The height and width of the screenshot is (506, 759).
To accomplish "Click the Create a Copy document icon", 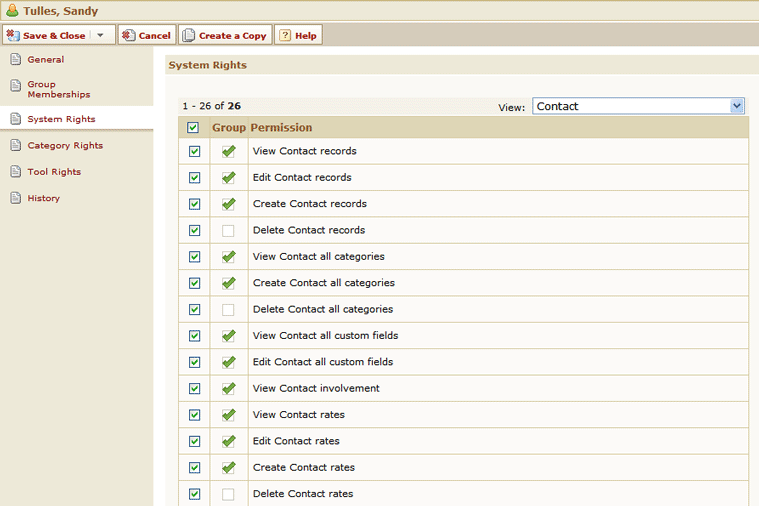I will pos(189,35).
